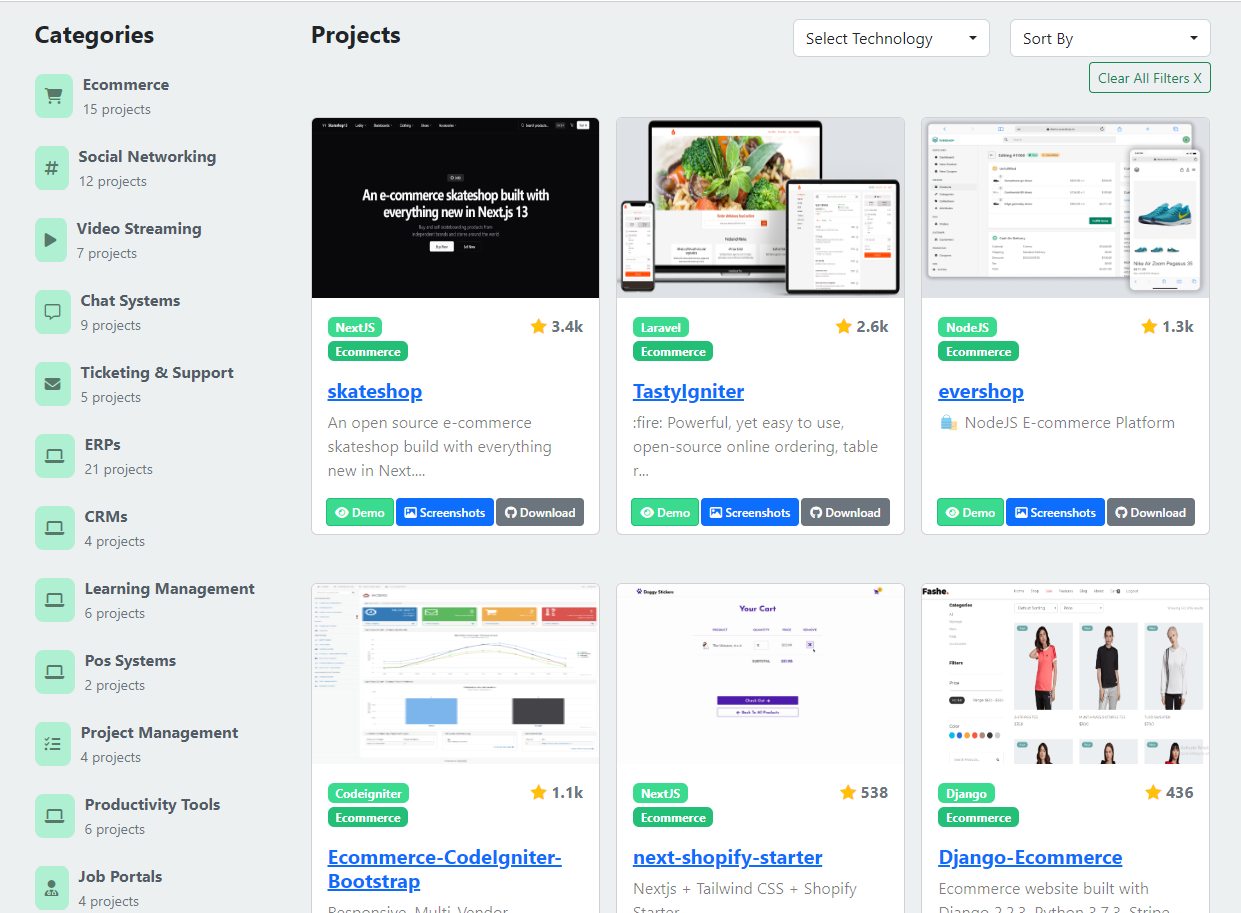Viewport: 1241px width, 913px height.
Task: Click the '15 projects' text under Ecommerce
Action: (117, 109)
